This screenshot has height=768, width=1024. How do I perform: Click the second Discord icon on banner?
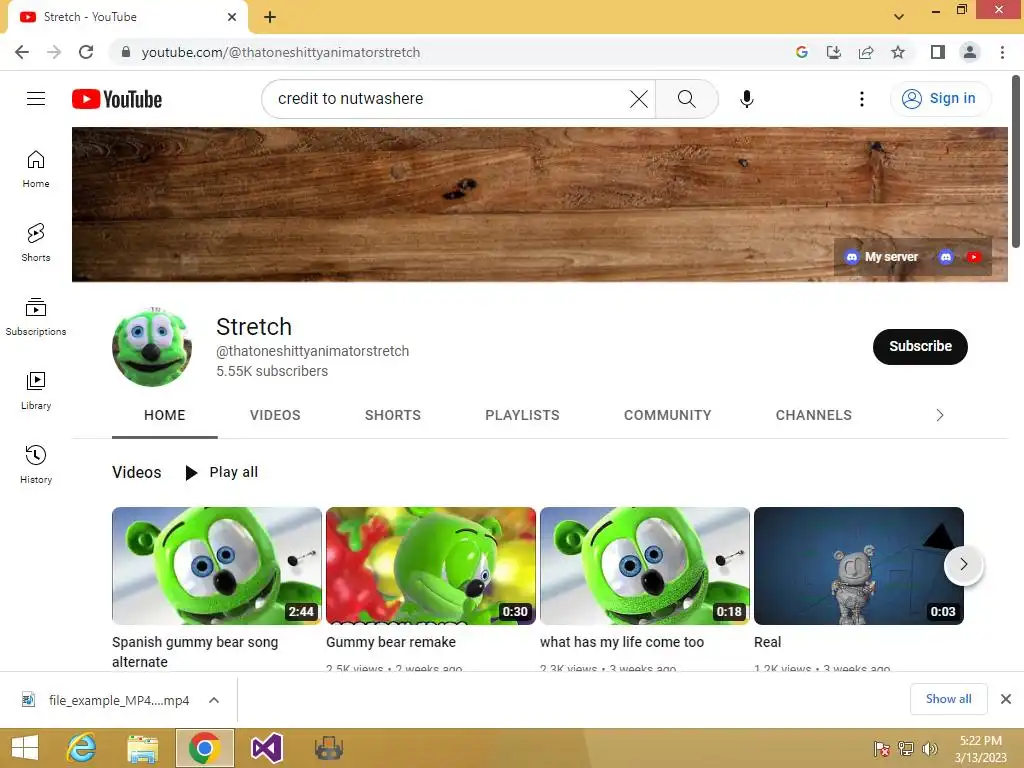tap(946, 257)
